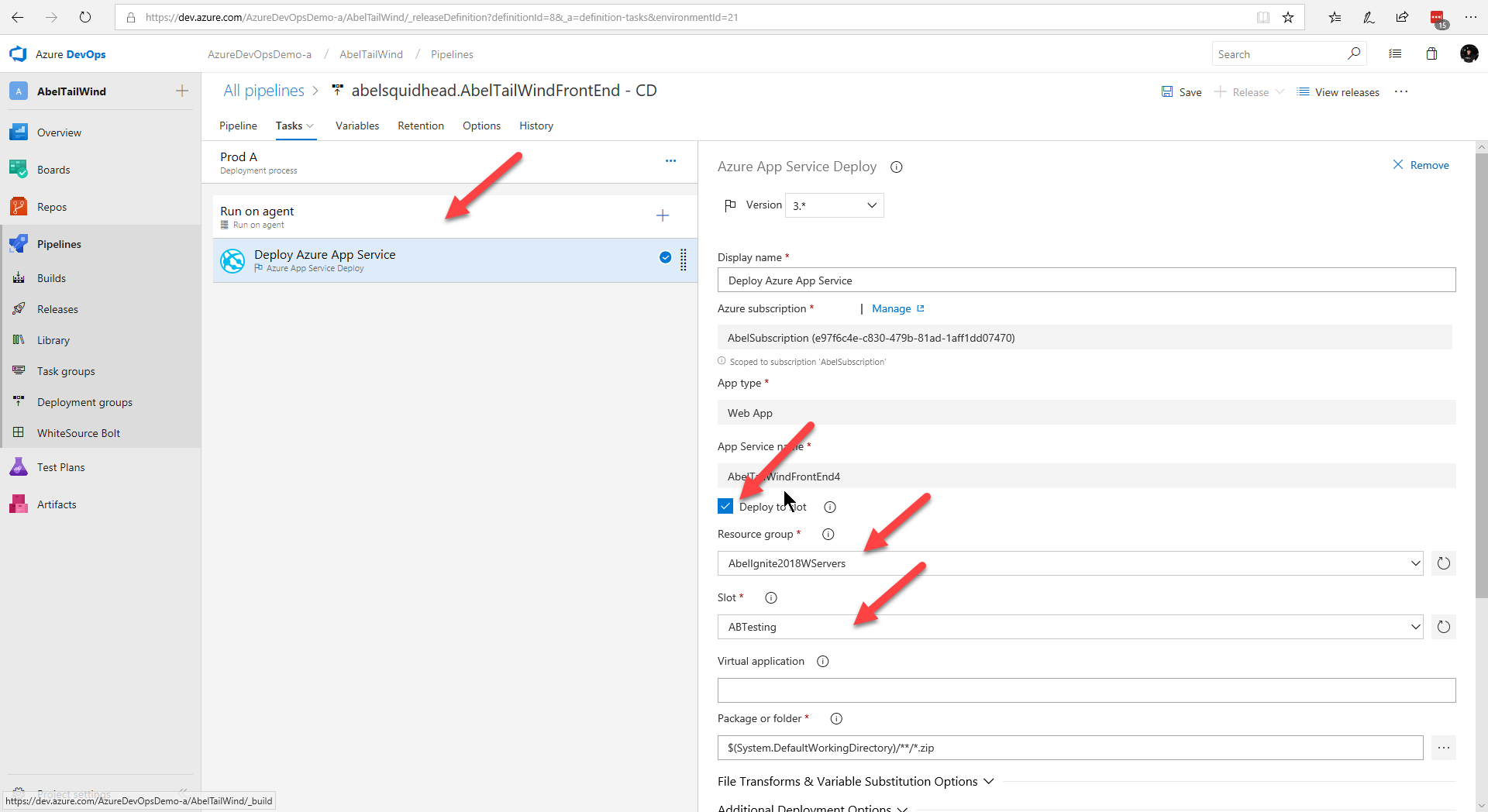The image size is (1488, 812).
Task: Click the search magnifier icon
Action: pyautogui.click(x=1353, y=53)
